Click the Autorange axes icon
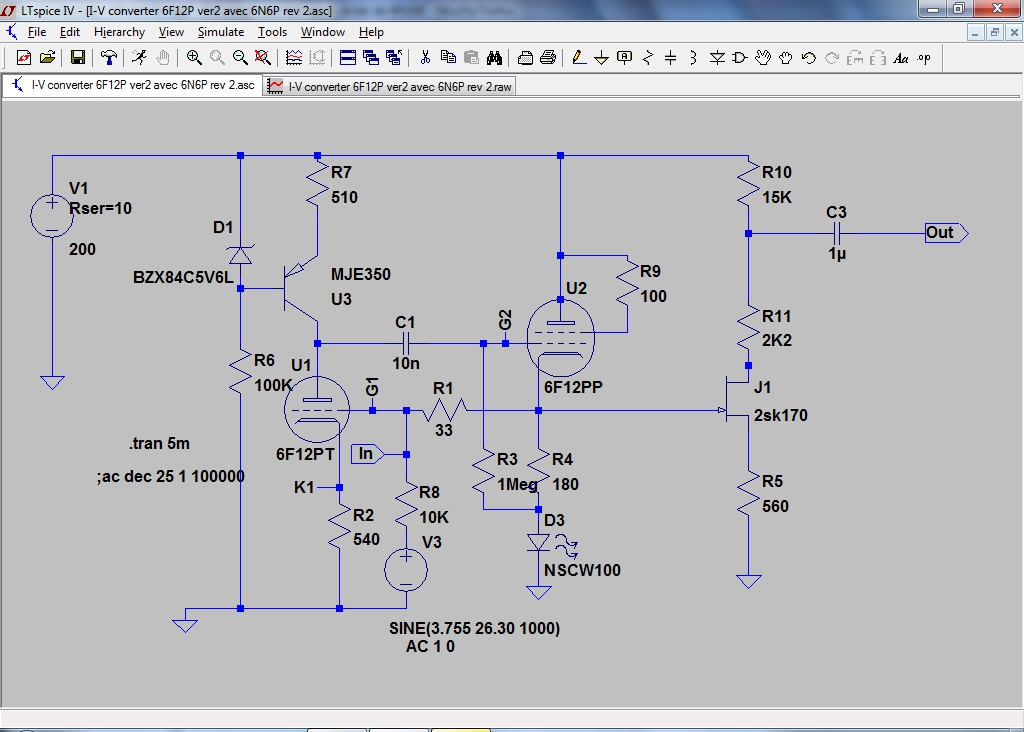Viewport: 1024px width, 732px height. [x=317, y=58]
